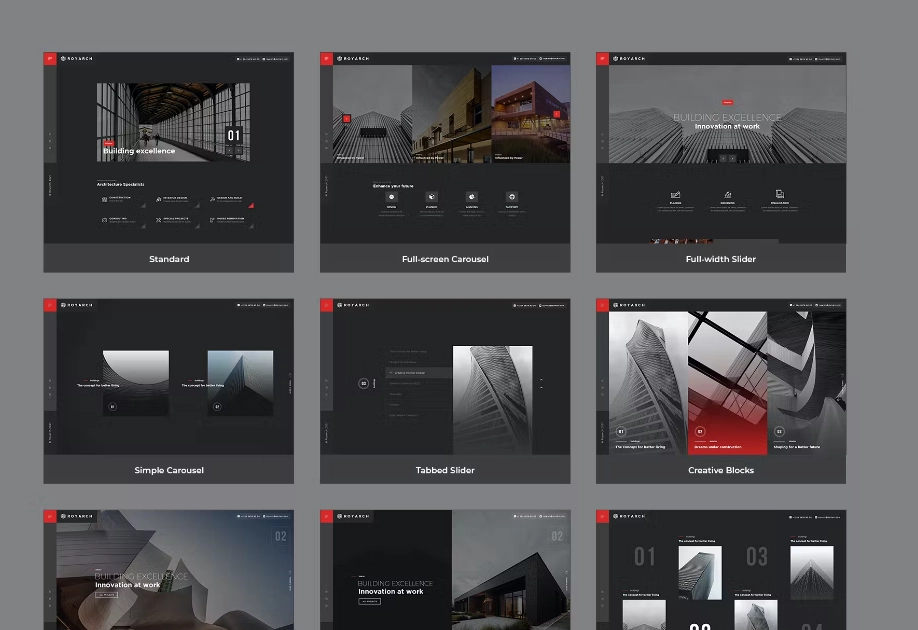The image size is (918, 630).
Task: Click the ROYARCH logo in the Standard demo header
Action: (77, 58)
